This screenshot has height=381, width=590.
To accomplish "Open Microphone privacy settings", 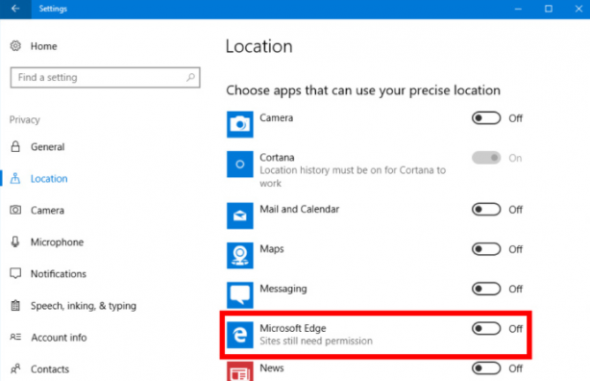I will click(x=57, y=242).
